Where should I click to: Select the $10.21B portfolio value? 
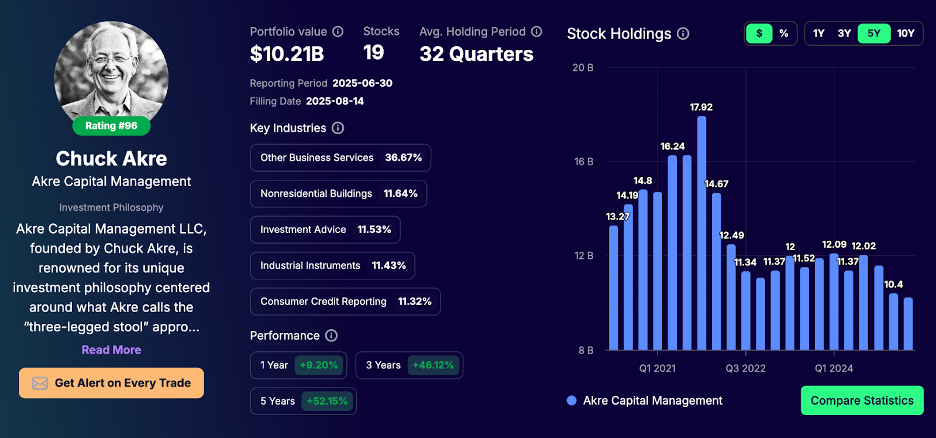tap(287, 54)
